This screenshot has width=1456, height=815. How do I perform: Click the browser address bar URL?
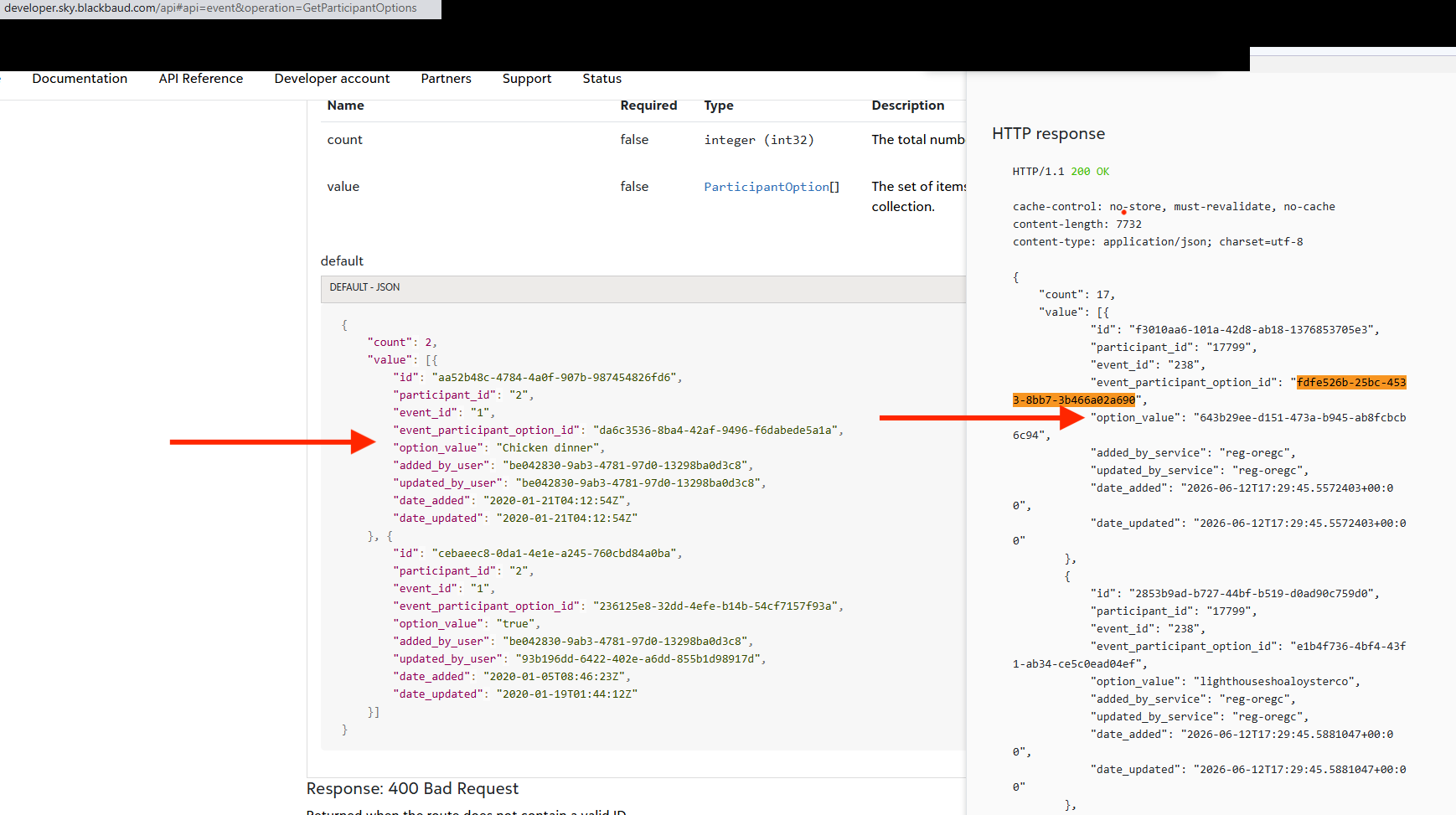click(x=210, y=8)
